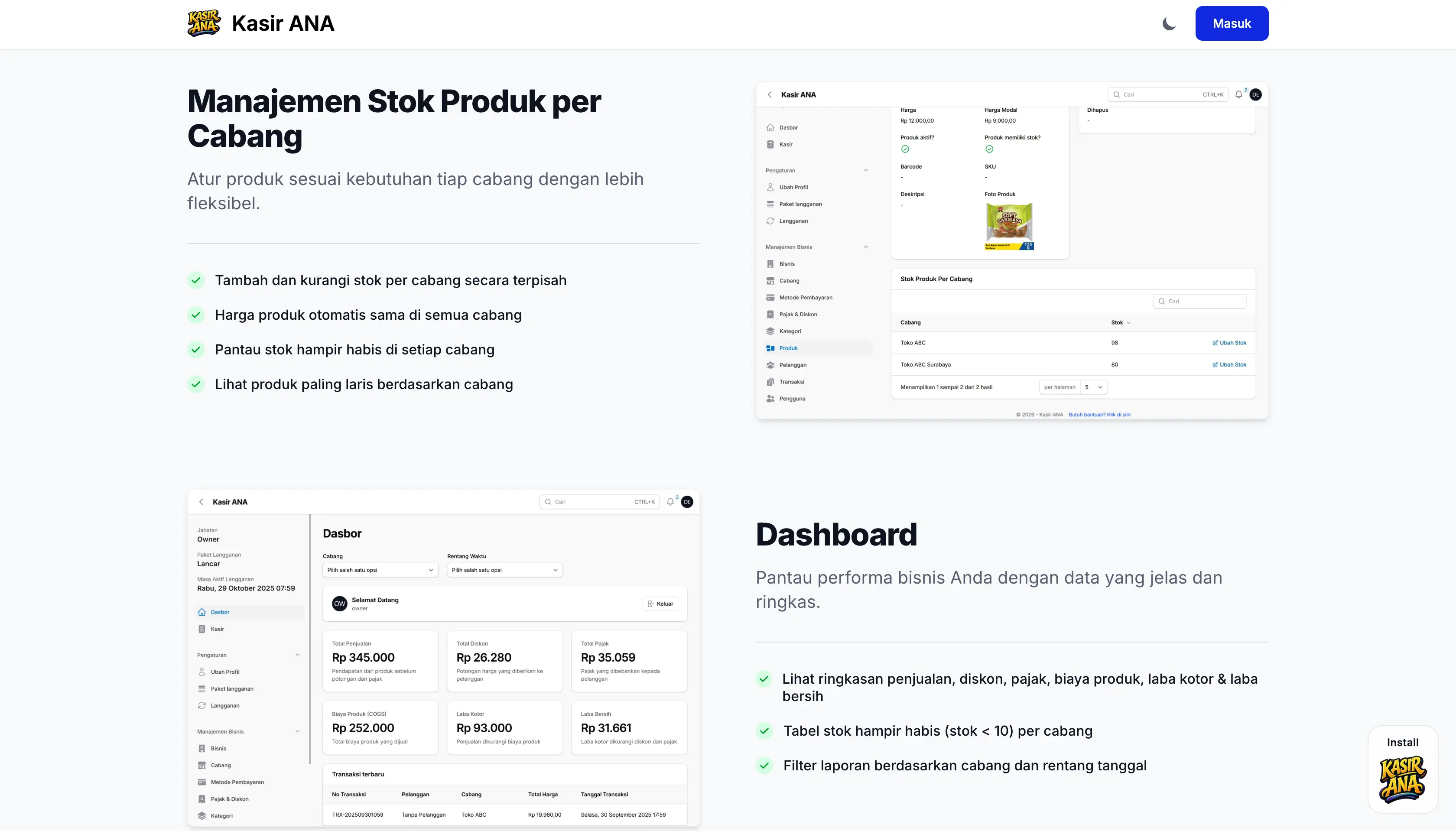Click transaction number TRX-202509301059
This screenshot has height=831, width=1456.
pos(357,815)
